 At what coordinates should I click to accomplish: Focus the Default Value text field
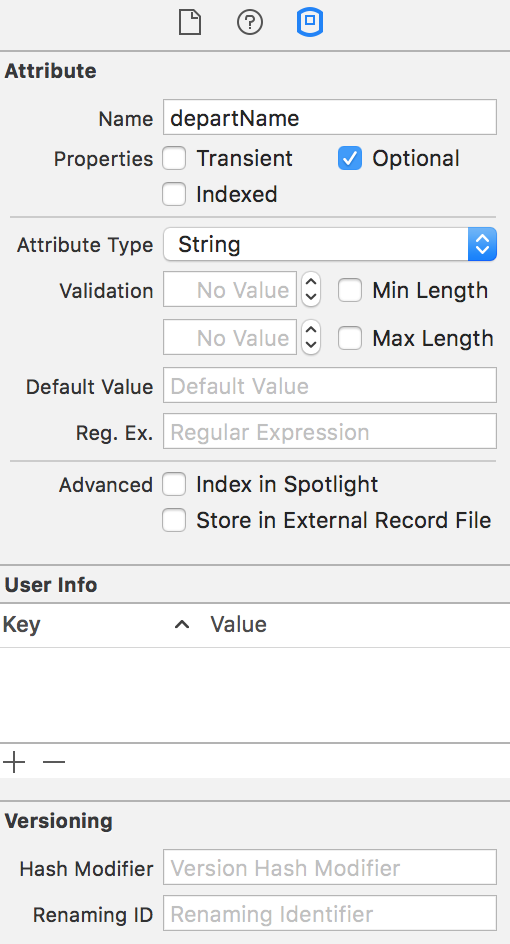pos(330,385)
